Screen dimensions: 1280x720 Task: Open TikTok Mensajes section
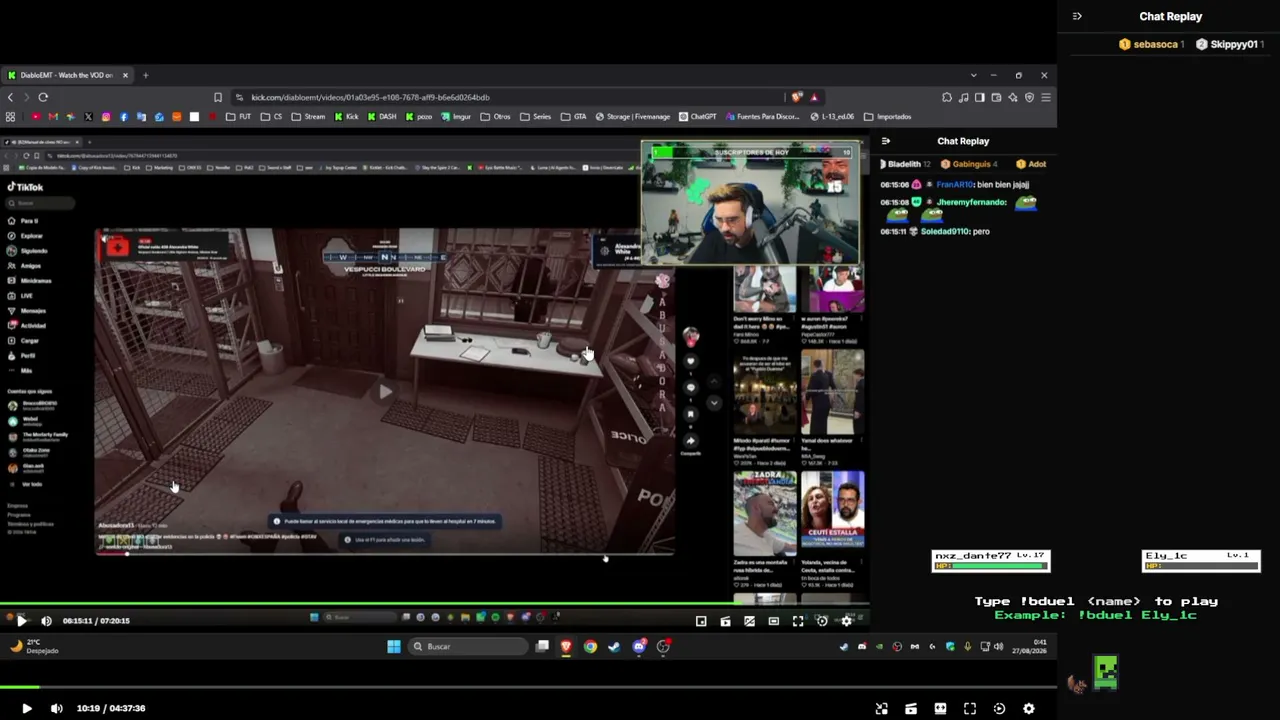coord(27,311)
